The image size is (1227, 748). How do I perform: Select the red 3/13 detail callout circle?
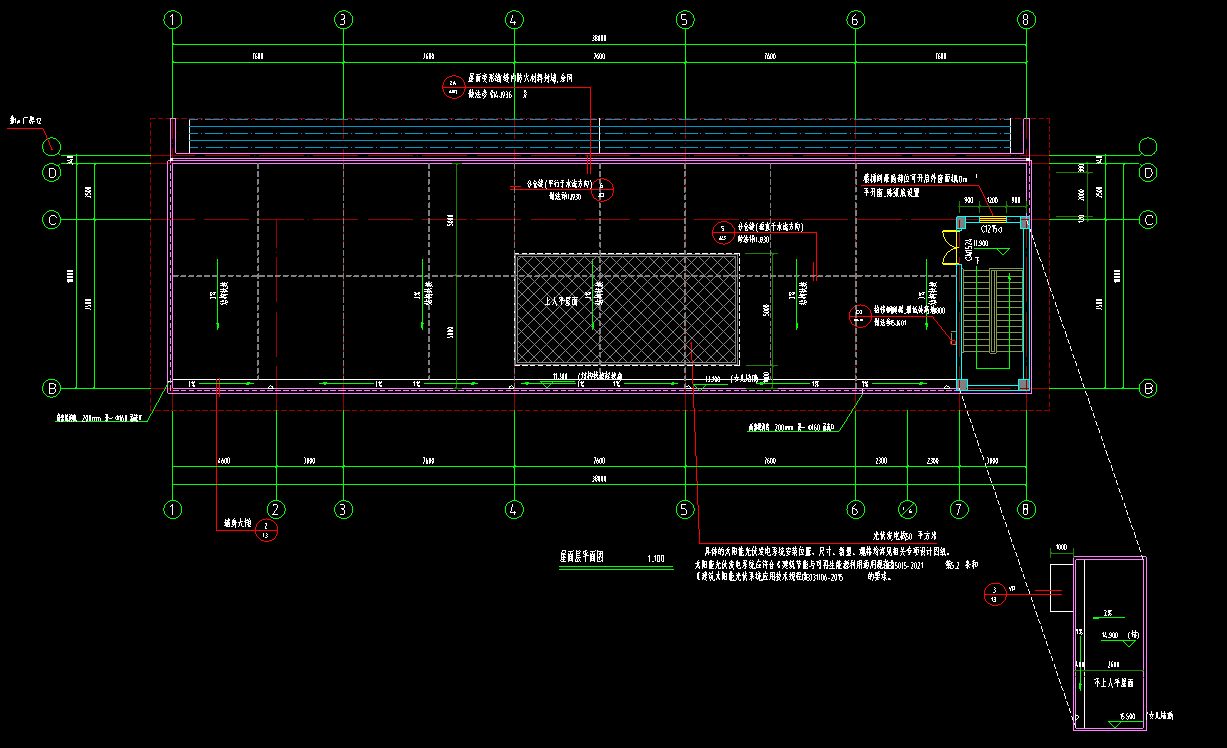(x=995, y=594)
